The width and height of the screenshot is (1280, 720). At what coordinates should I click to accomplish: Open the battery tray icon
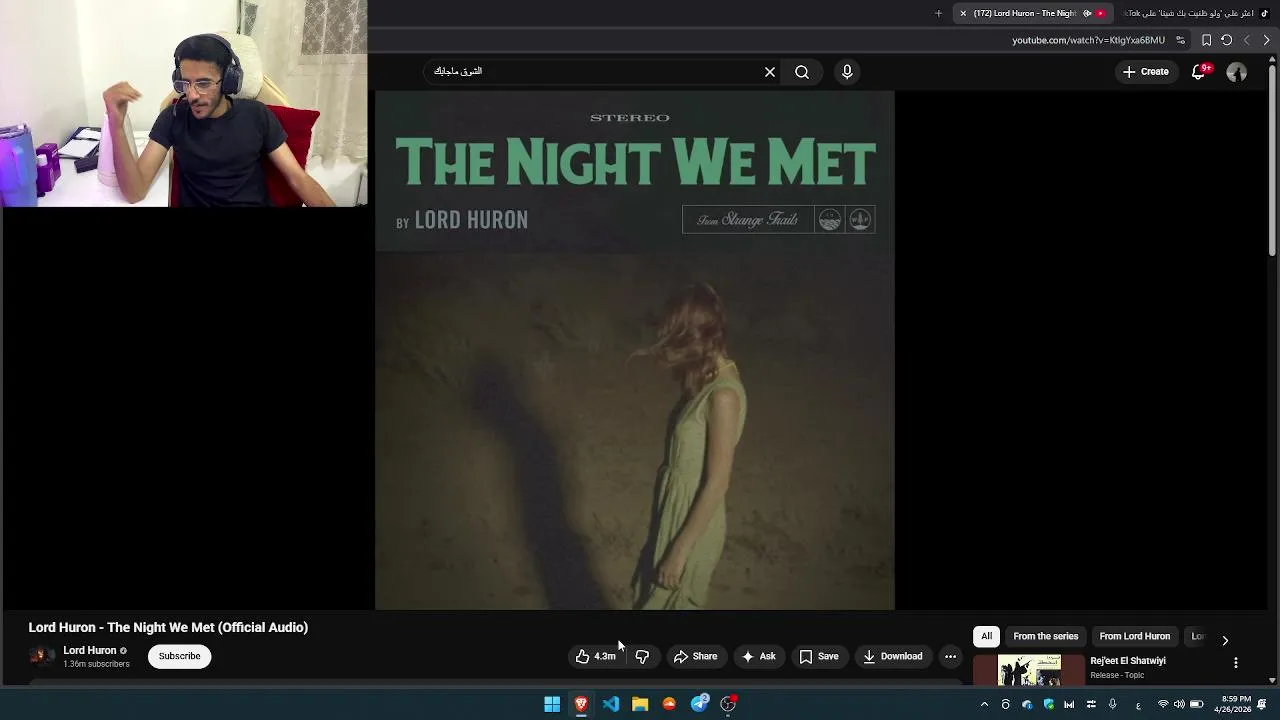(x=1196, y=704)
